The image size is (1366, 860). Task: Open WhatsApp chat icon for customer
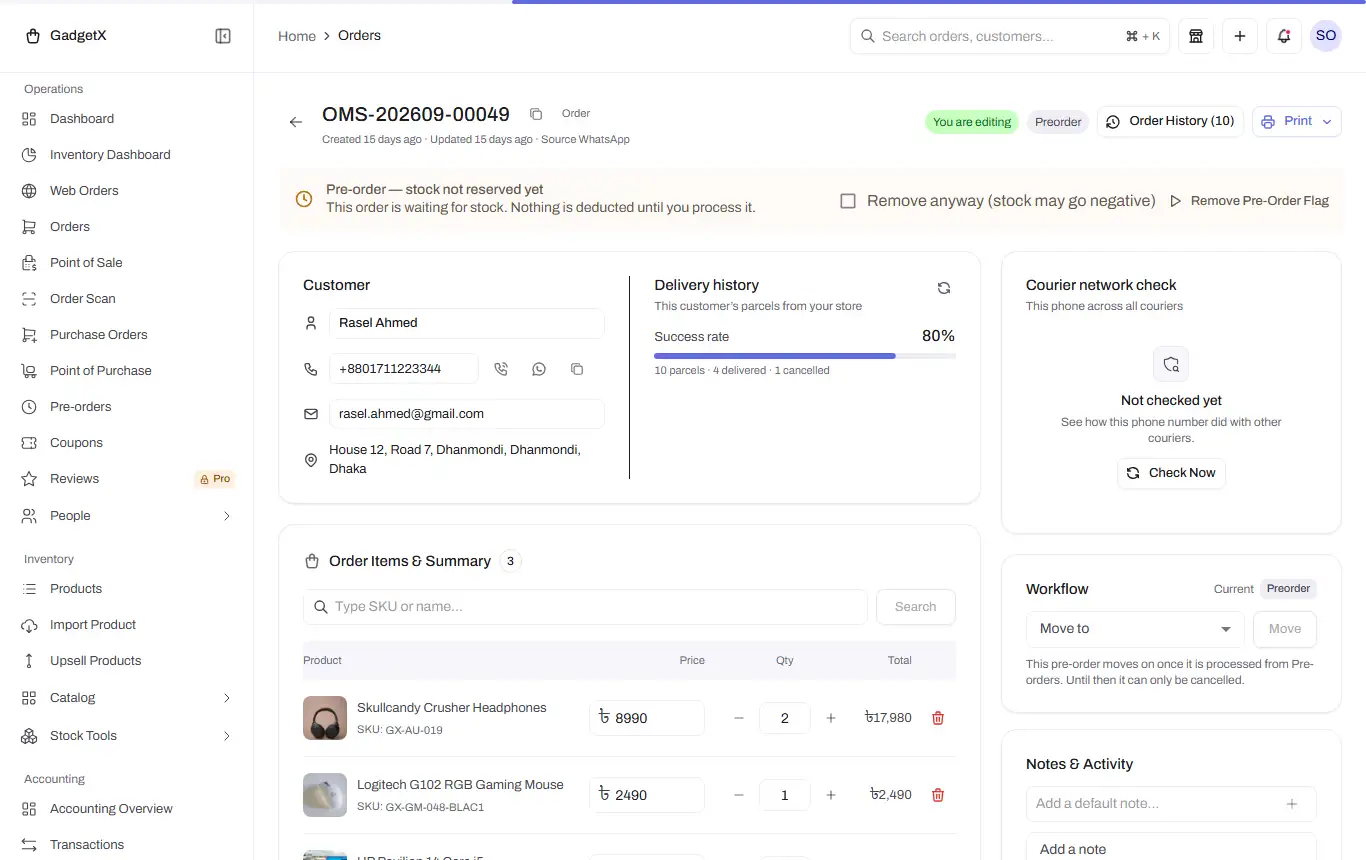(539, 369)
